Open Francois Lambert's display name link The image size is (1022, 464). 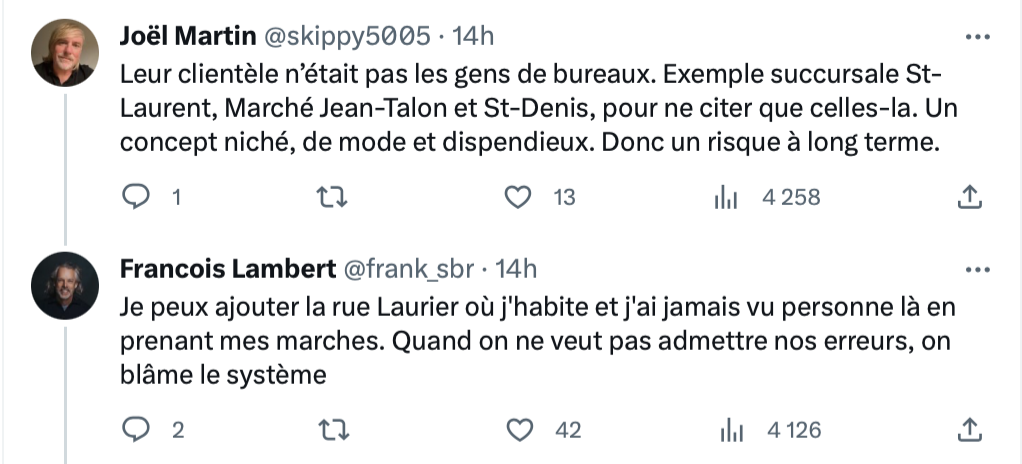tap(228, 268)
